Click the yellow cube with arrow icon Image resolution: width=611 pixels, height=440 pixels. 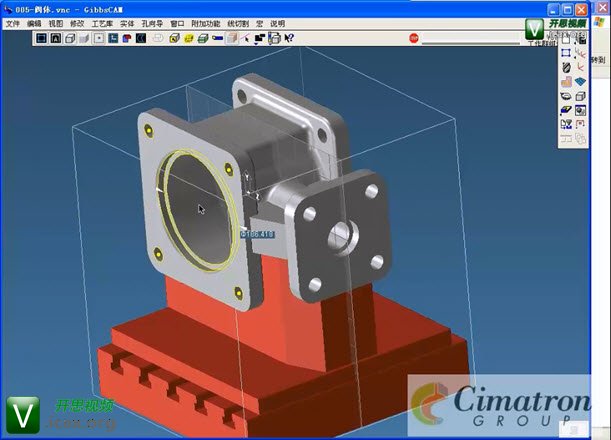(x=175, y=38)
